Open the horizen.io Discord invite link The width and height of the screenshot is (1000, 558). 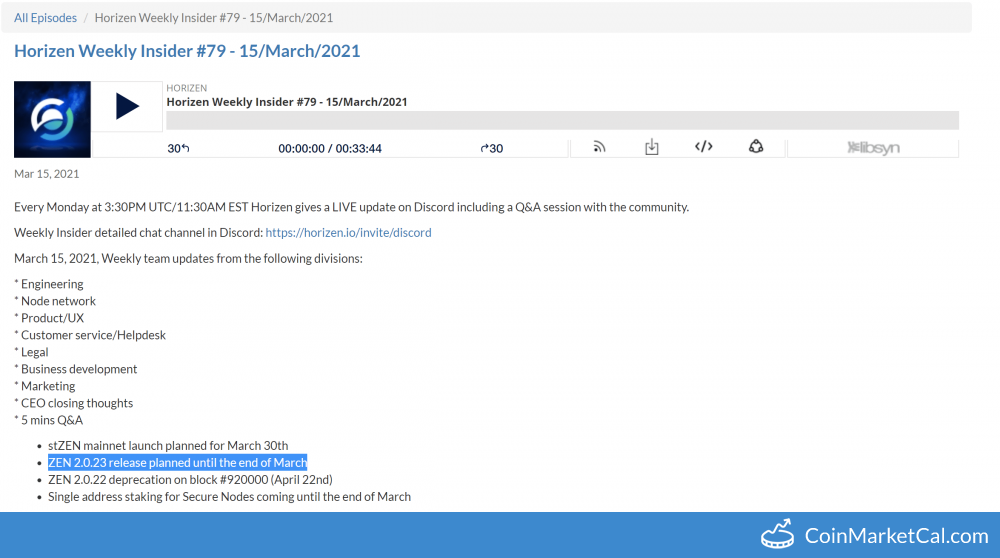[x=348, y=233]
